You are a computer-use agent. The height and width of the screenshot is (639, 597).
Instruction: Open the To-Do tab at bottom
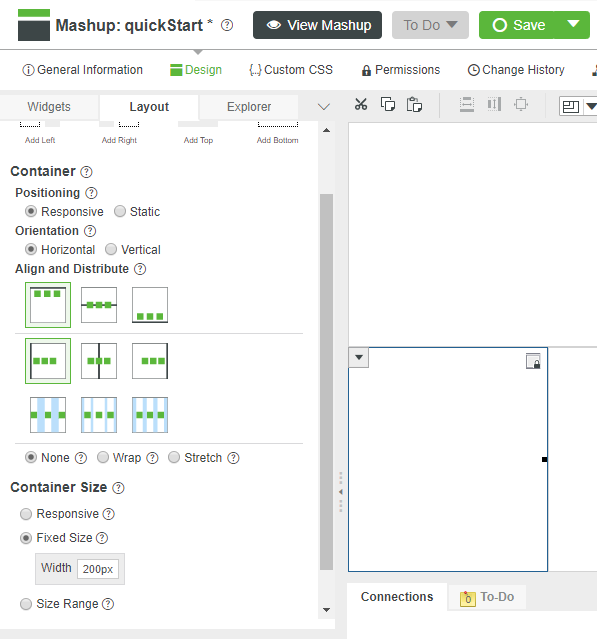(487, 597)
